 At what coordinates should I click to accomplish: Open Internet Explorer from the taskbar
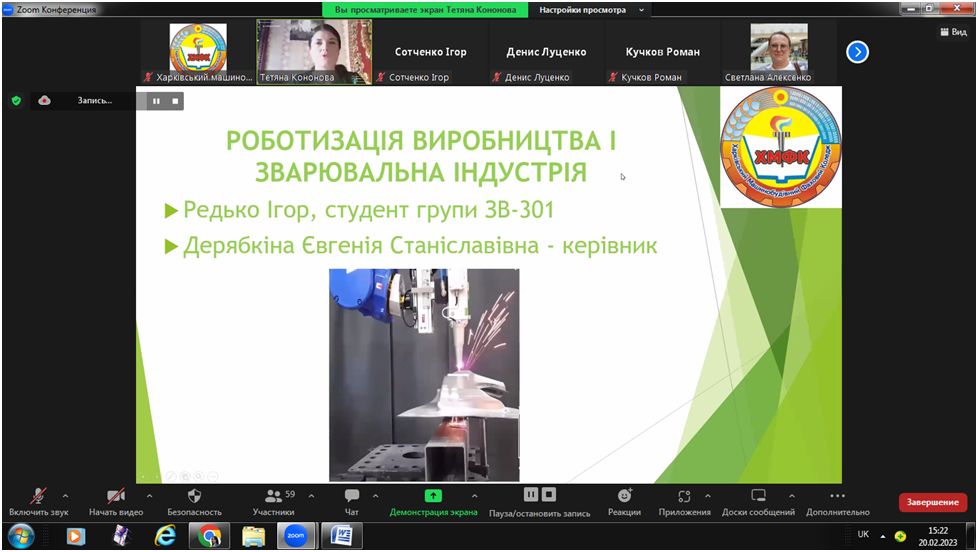tap(165, 536)
